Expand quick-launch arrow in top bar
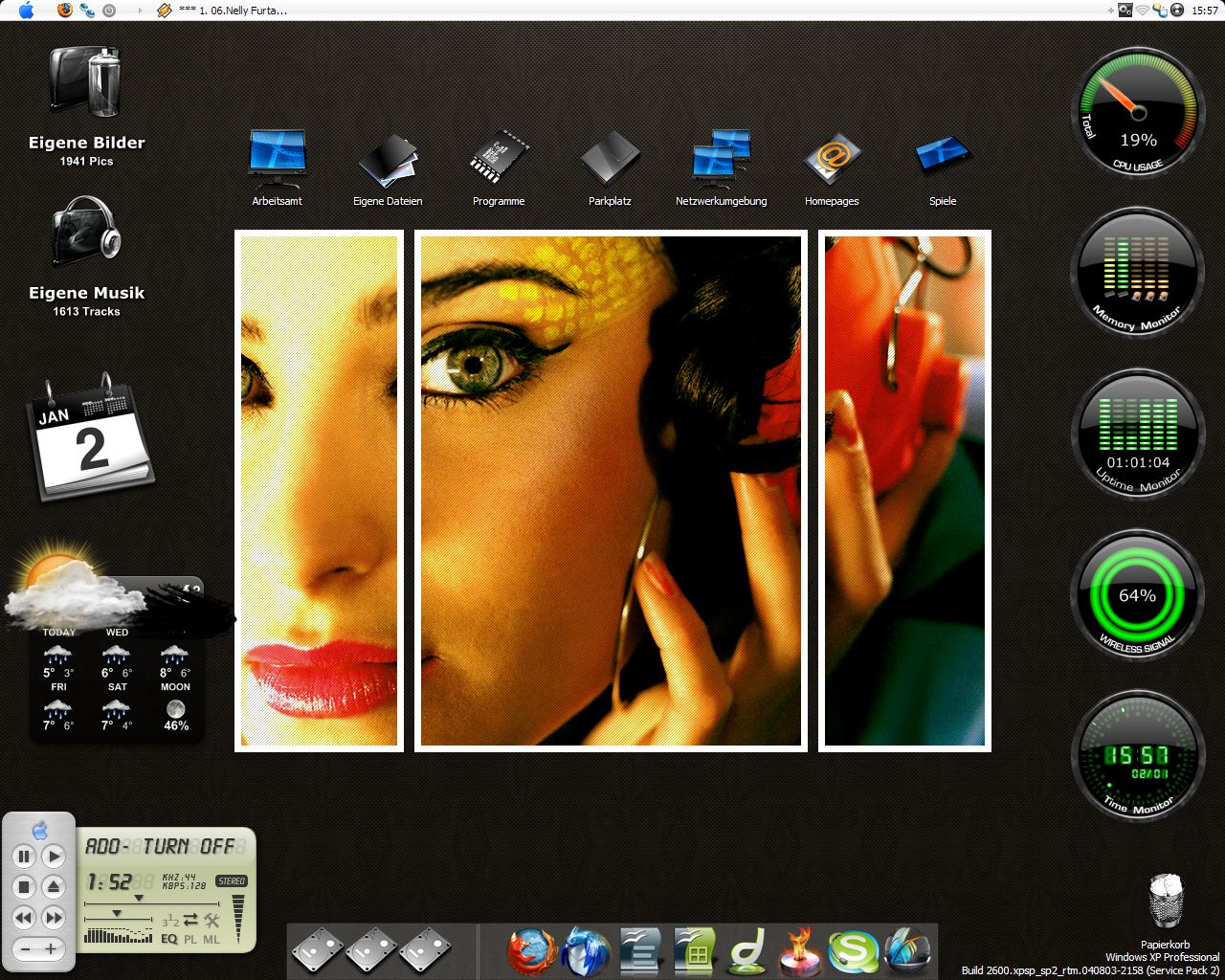This screenshot has width=1225, height=980. click(x=140, y=11)
